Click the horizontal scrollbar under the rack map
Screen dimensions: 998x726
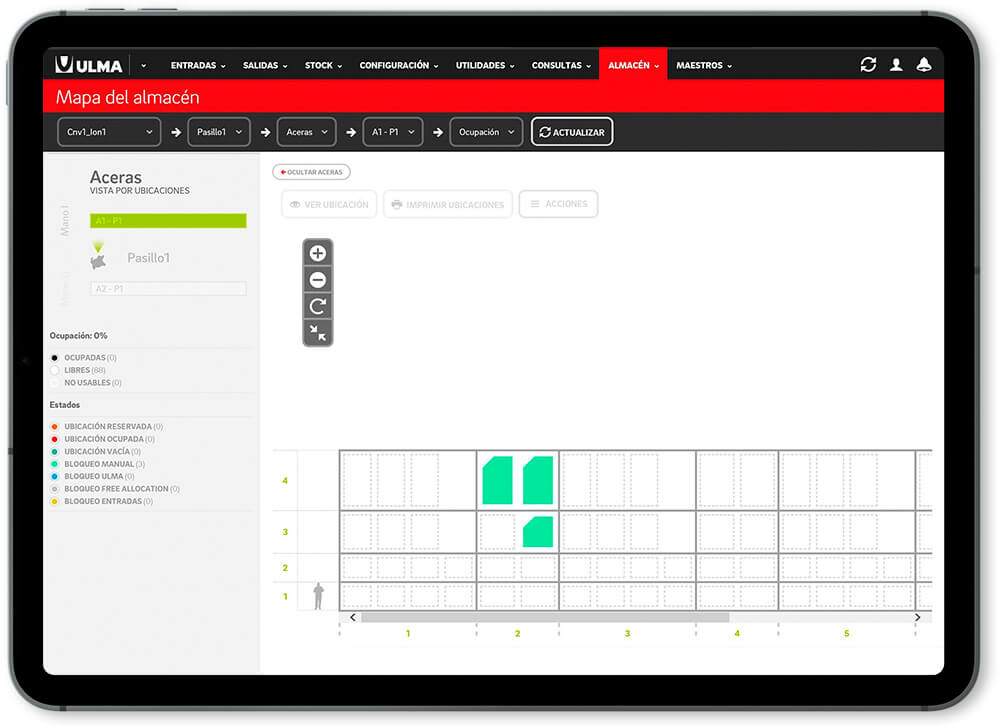(x=545, y=618)
